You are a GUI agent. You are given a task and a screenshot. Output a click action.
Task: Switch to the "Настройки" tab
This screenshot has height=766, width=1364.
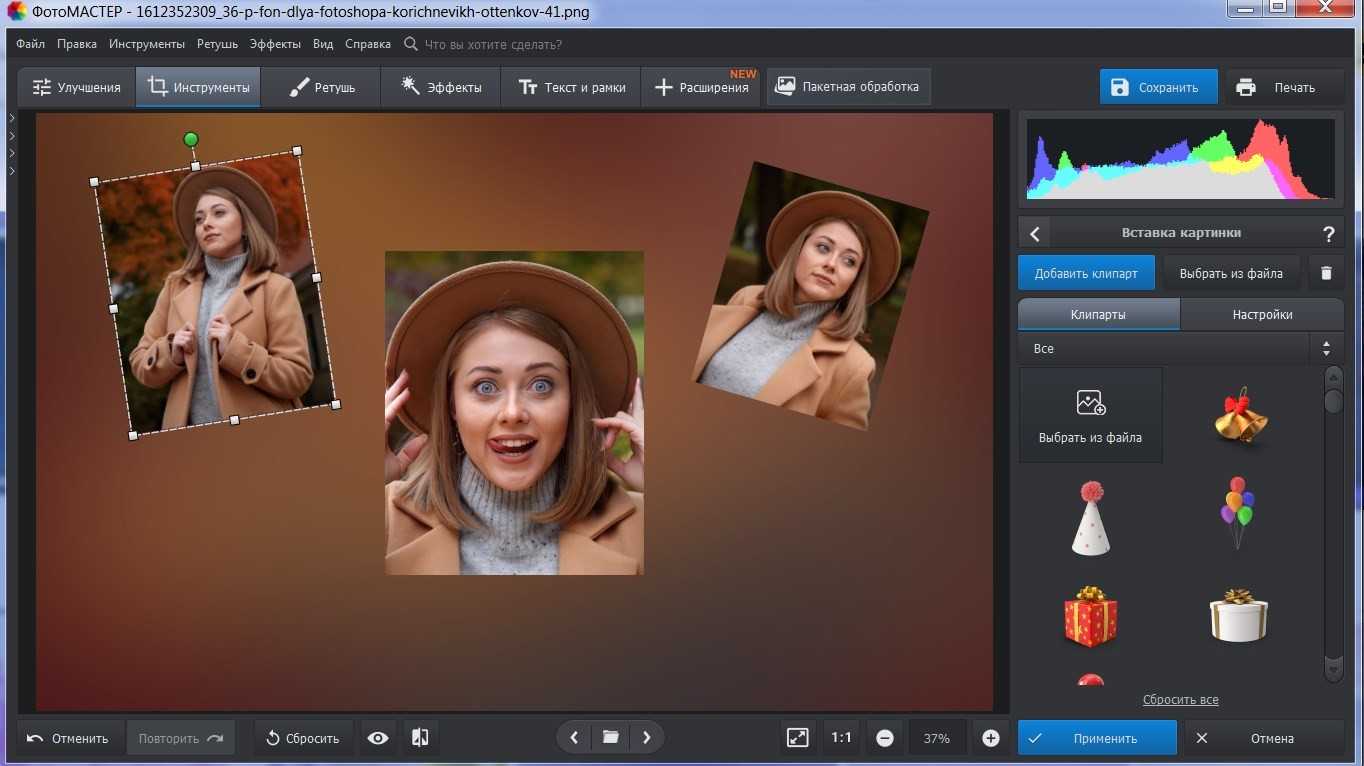tap(1262, 314)
